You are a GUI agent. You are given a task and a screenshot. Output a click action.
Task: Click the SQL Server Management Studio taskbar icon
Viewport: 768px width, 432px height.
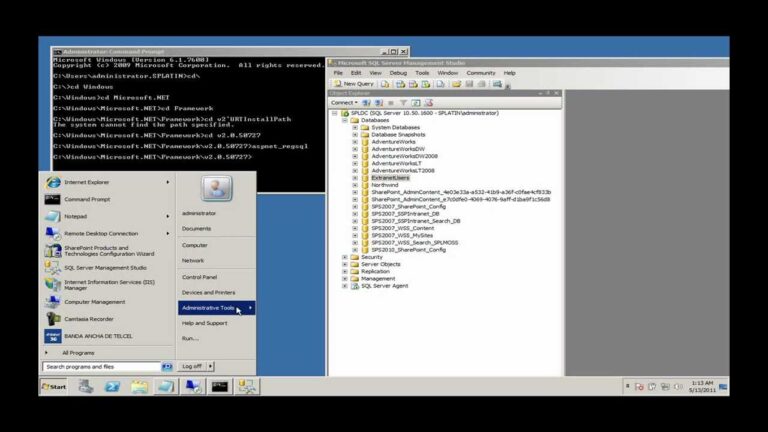(247, 386)
